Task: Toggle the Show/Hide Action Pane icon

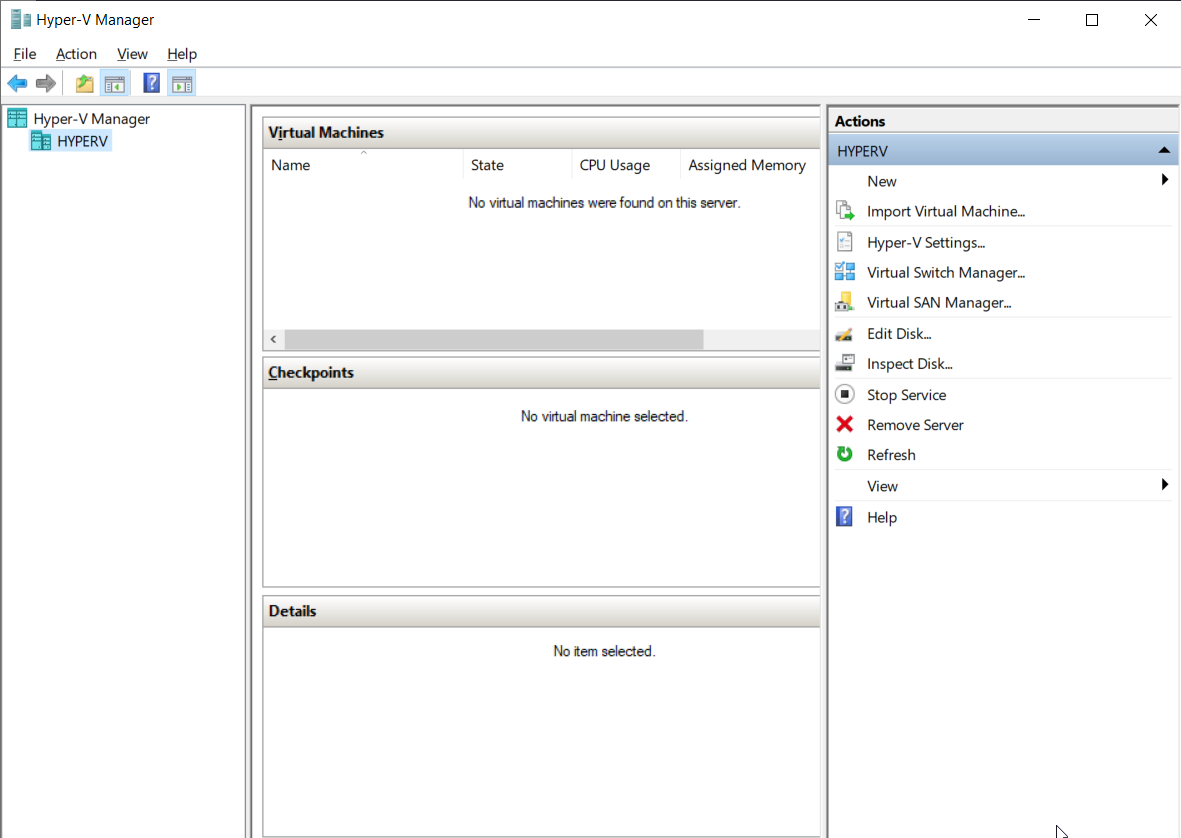Action: coord(181,84)
